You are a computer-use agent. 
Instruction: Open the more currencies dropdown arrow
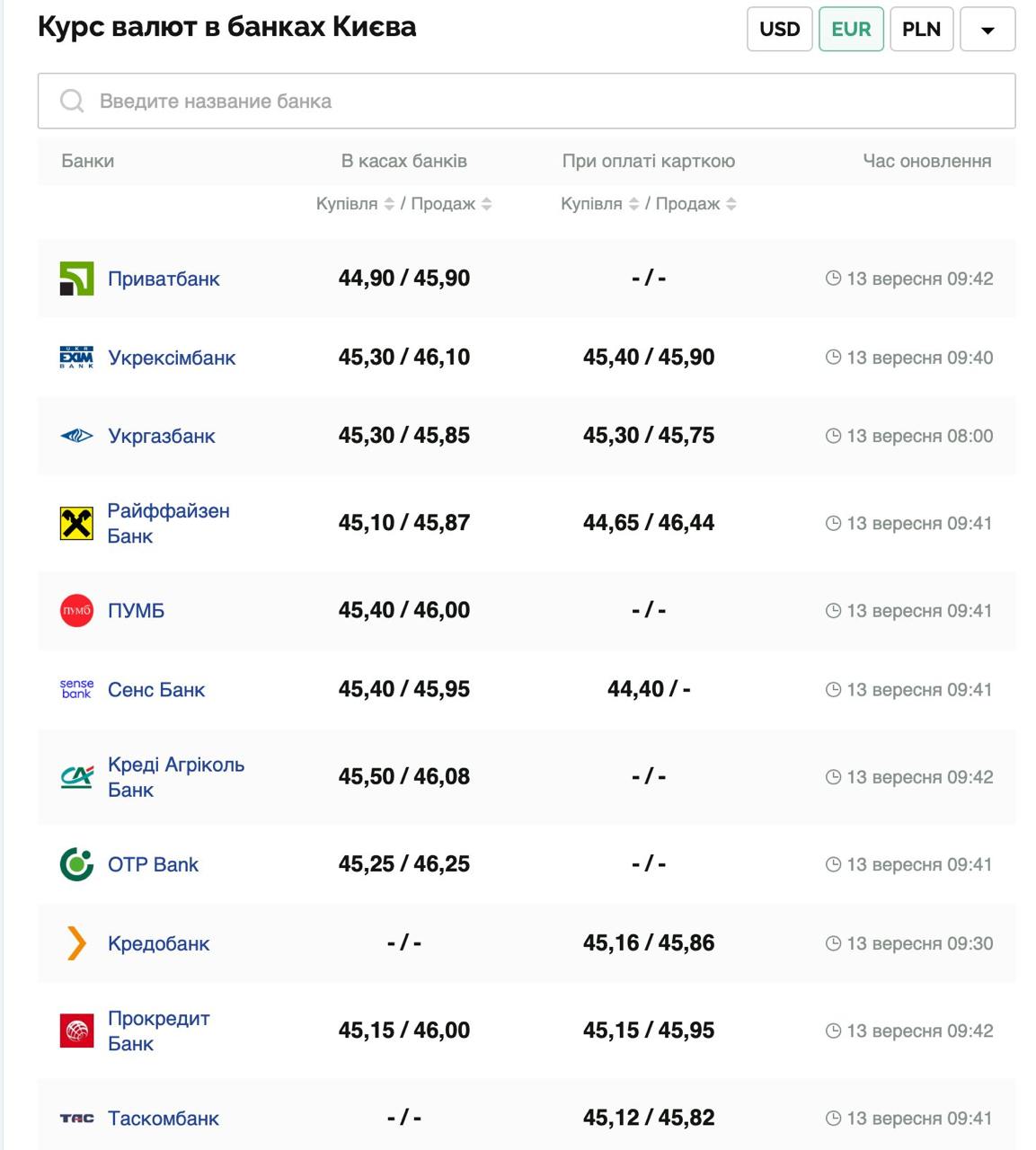click(987, 30)
